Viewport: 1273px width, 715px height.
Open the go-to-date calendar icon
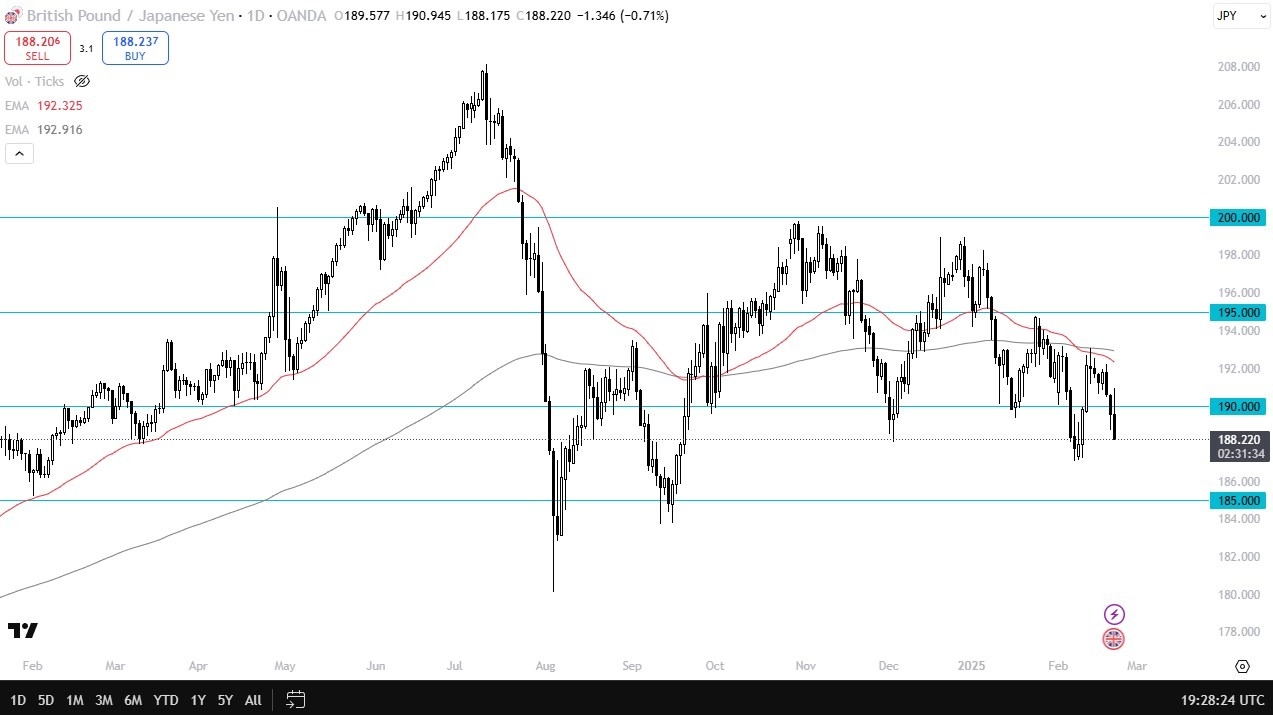295,699
